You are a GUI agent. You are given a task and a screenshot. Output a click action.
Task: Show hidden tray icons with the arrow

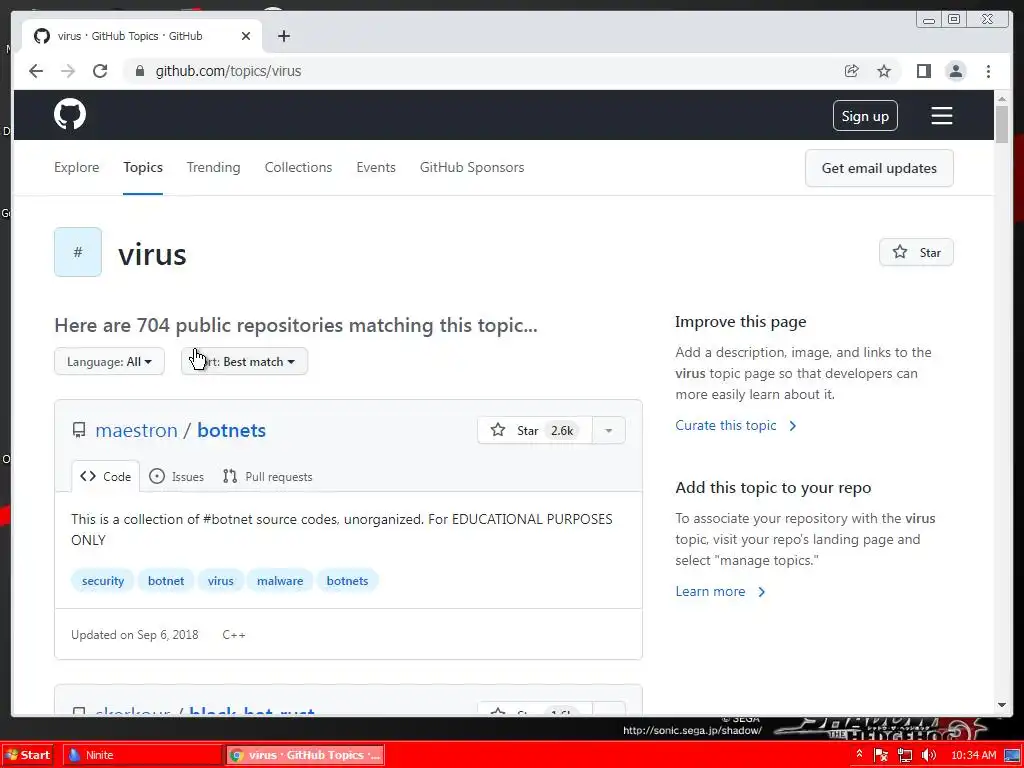(x=859, y=755)
